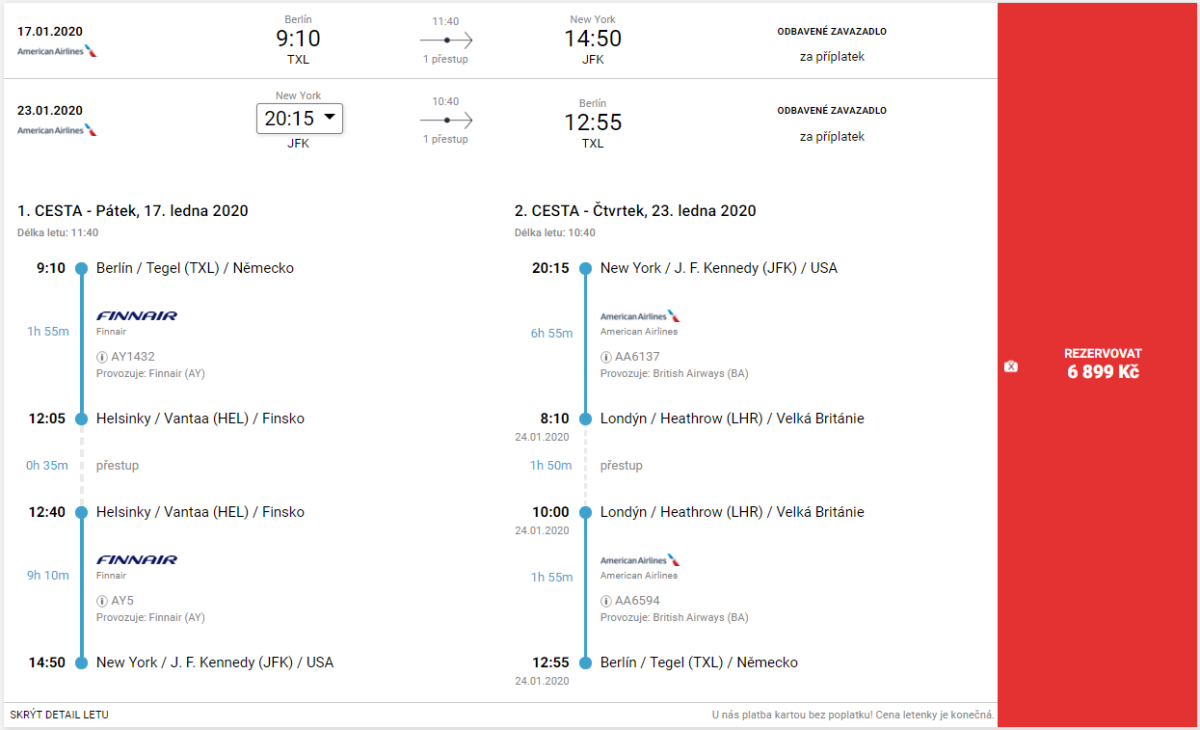Click the Finnair logo above AY5
The width and height of the screenshot is (1200, 730).
pyautogui.click(x=137, y=560)
